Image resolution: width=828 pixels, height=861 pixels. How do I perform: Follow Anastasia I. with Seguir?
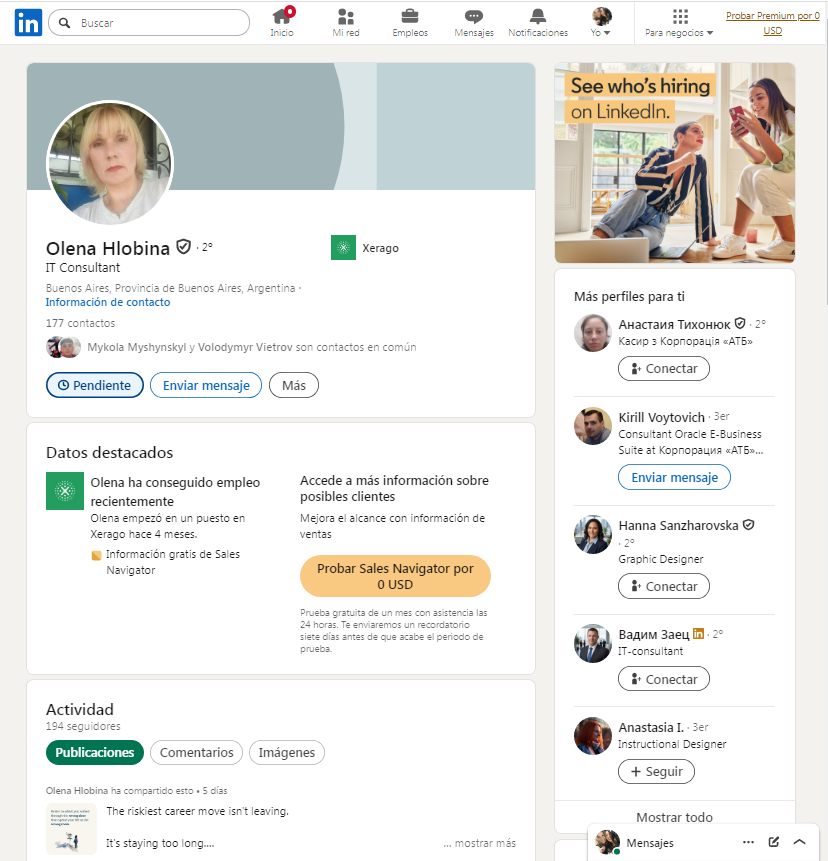[x=656, y=771]
